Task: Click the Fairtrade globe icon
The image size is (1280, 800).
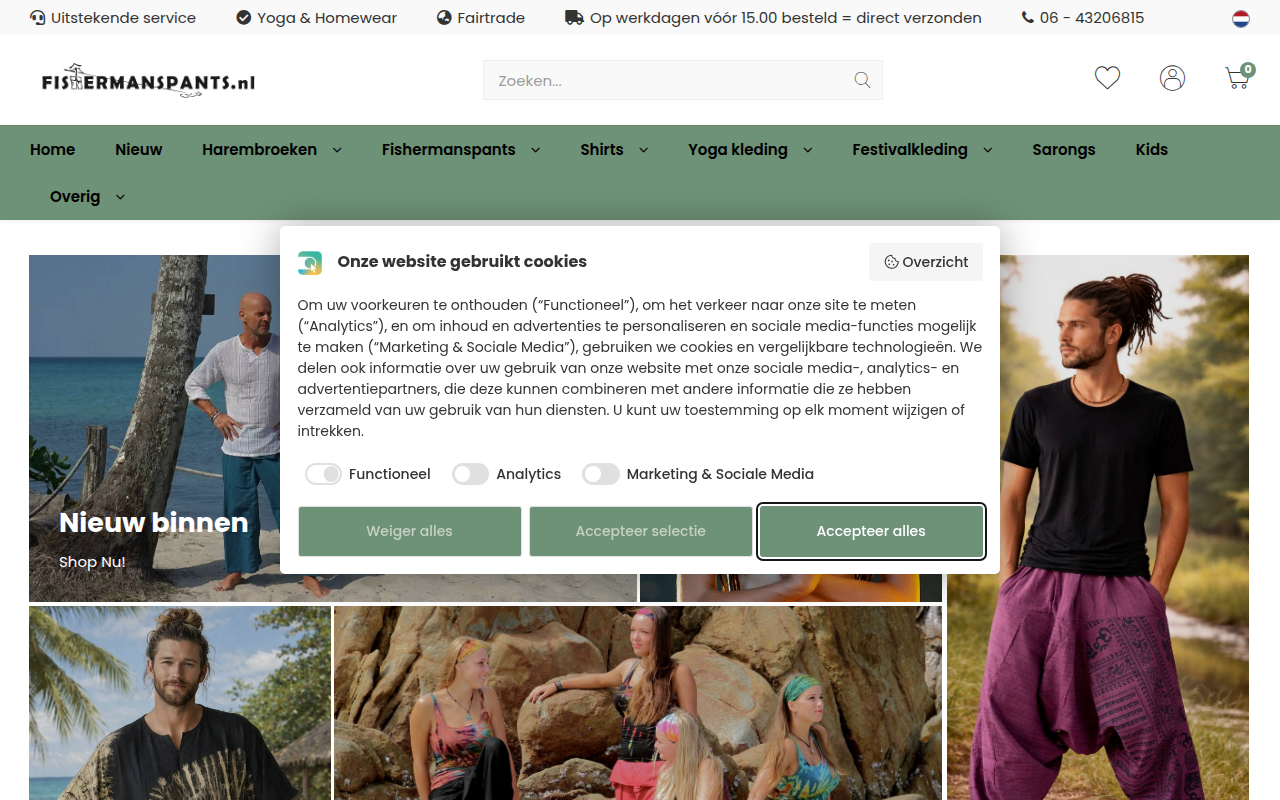Action: [x=444, y=18]
